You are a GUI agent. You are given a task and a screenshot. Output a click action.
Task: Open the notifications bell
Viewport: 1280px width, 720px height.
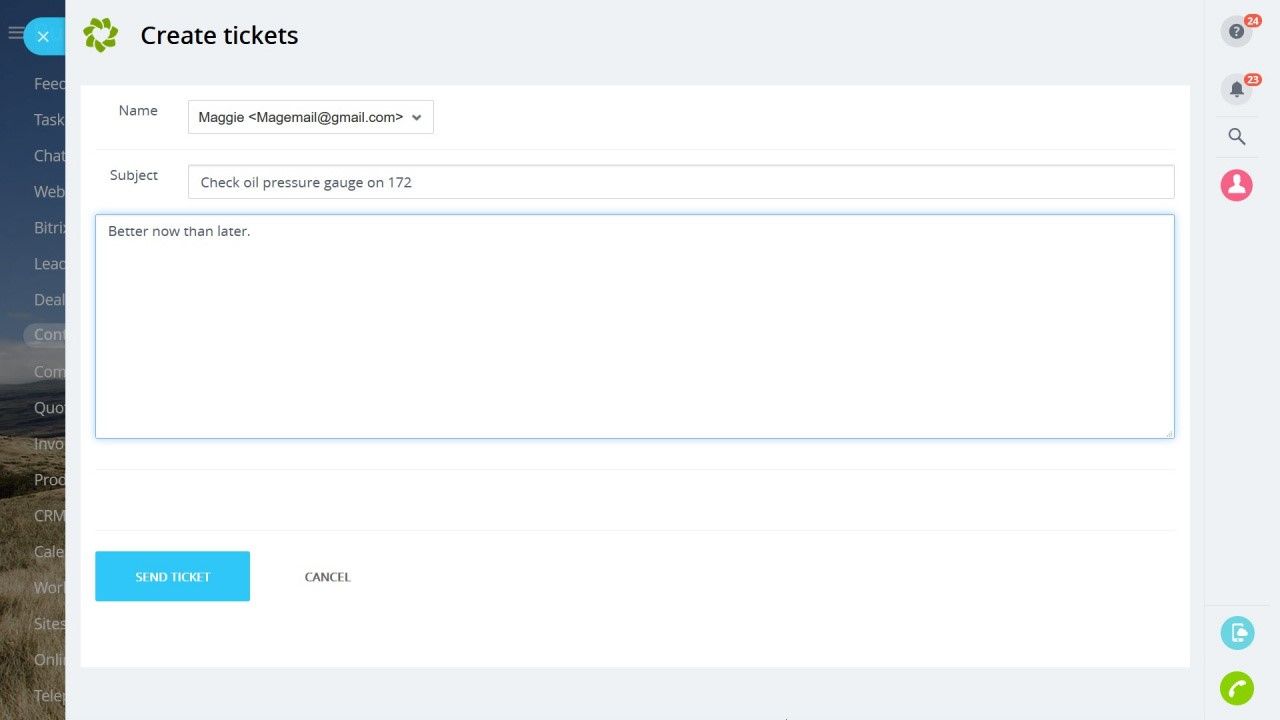coord(1237,90)
